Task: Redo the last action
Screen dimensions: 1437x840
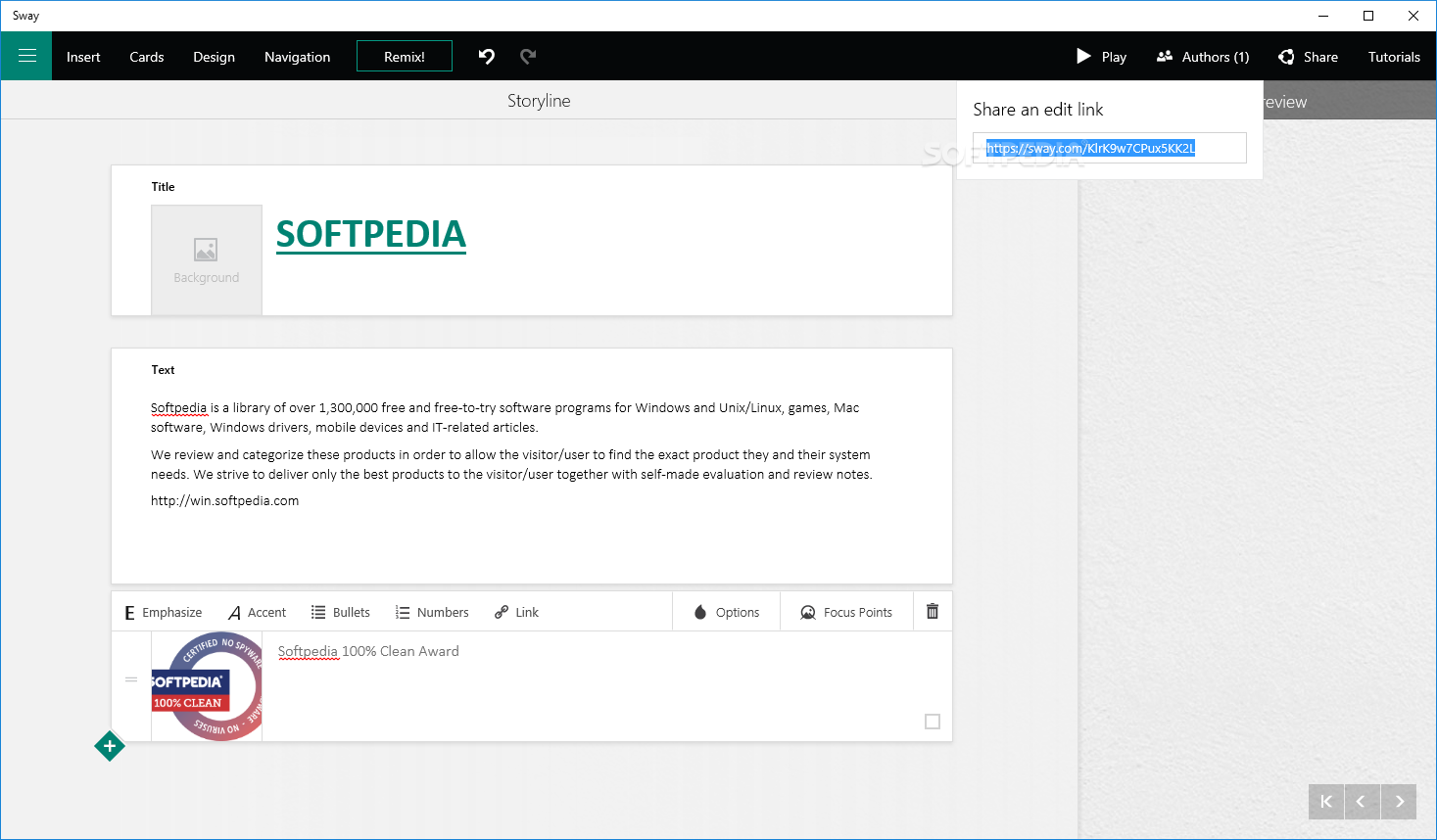Action: point(528,57)
